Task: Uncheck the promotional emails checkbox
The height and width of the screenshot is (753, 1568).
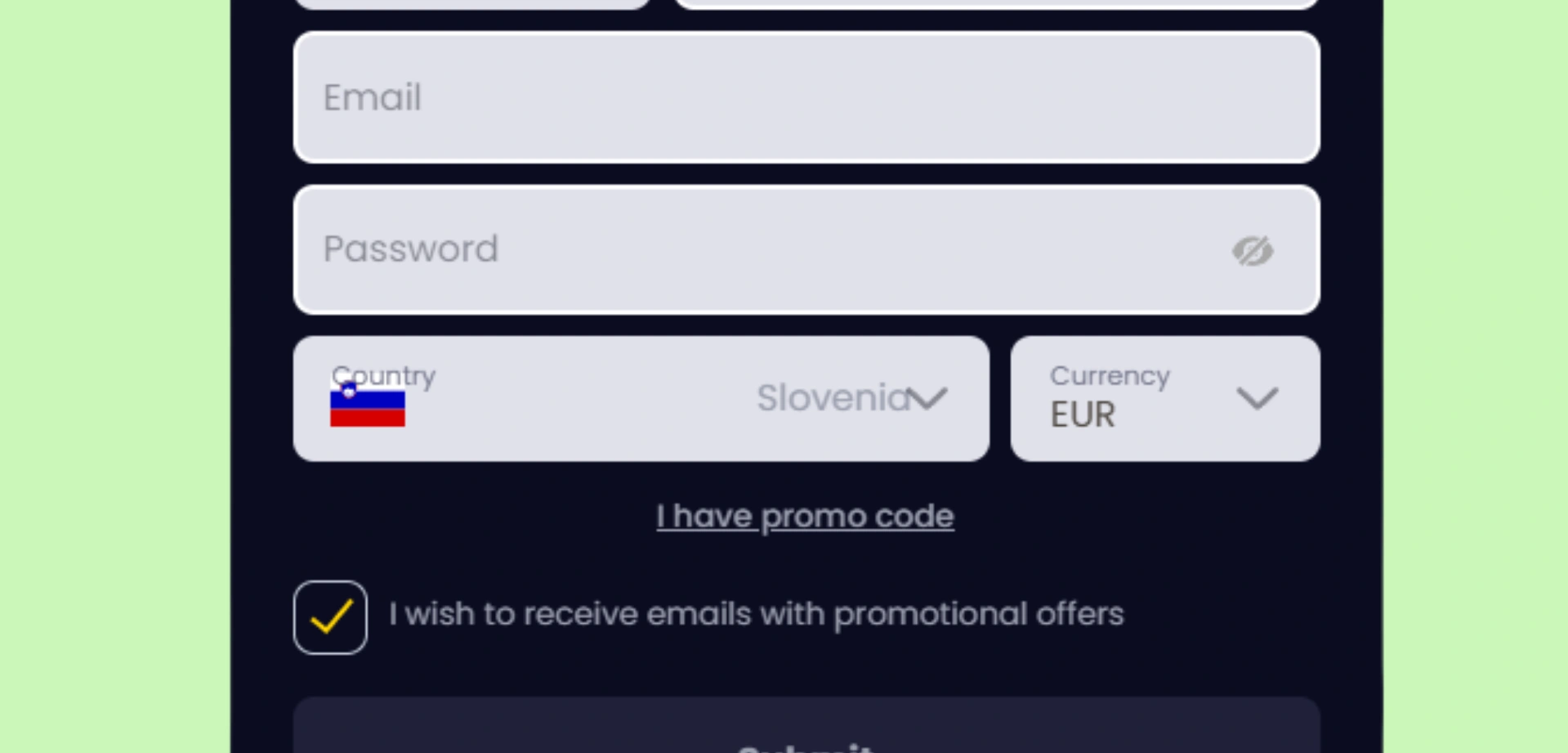Action: [x=330, y=617]
